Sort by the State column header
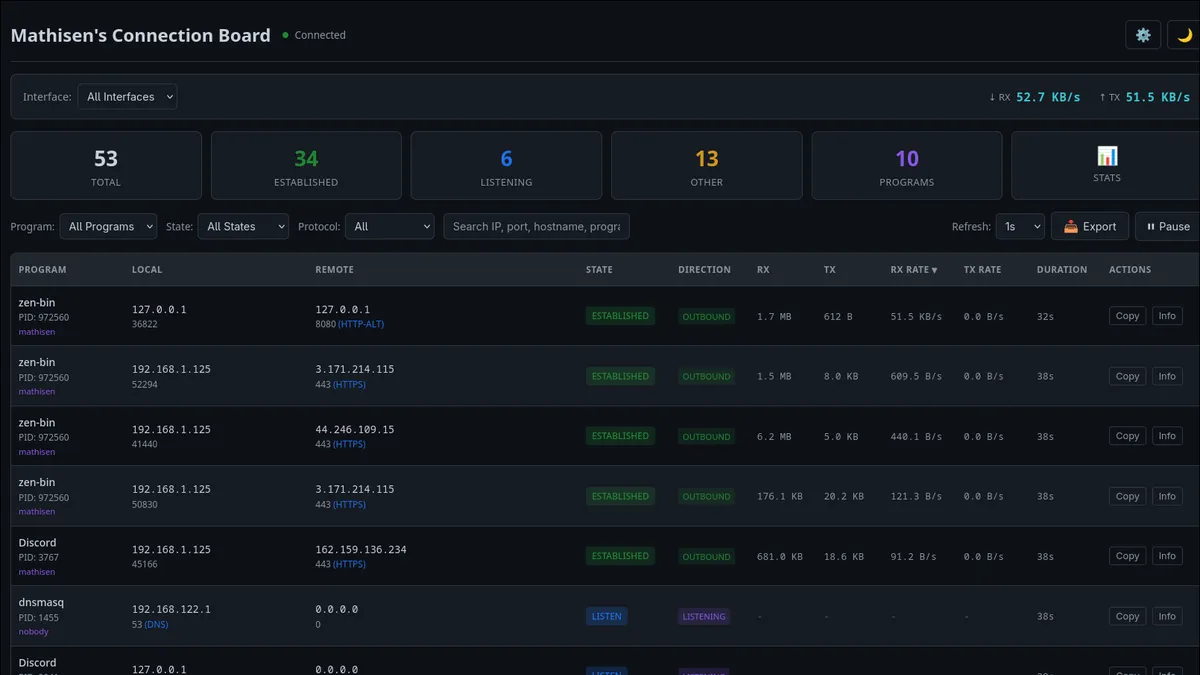Image resolution: width=1200 pixels, height=675 pixels. [x=600, y=270]
